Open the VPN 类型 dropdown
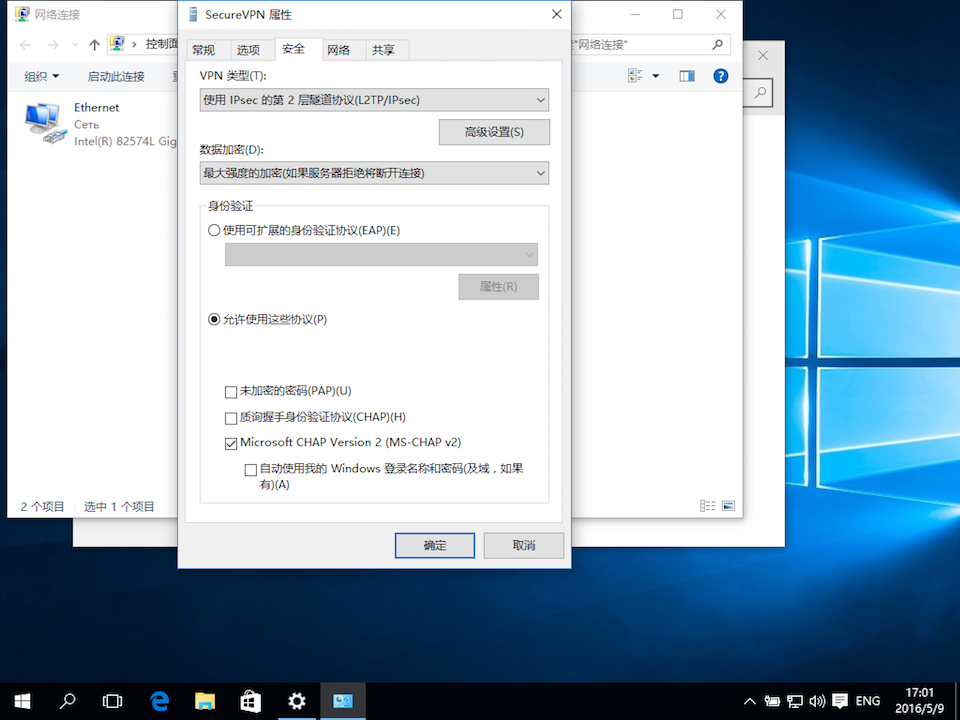 pos(374,100)
